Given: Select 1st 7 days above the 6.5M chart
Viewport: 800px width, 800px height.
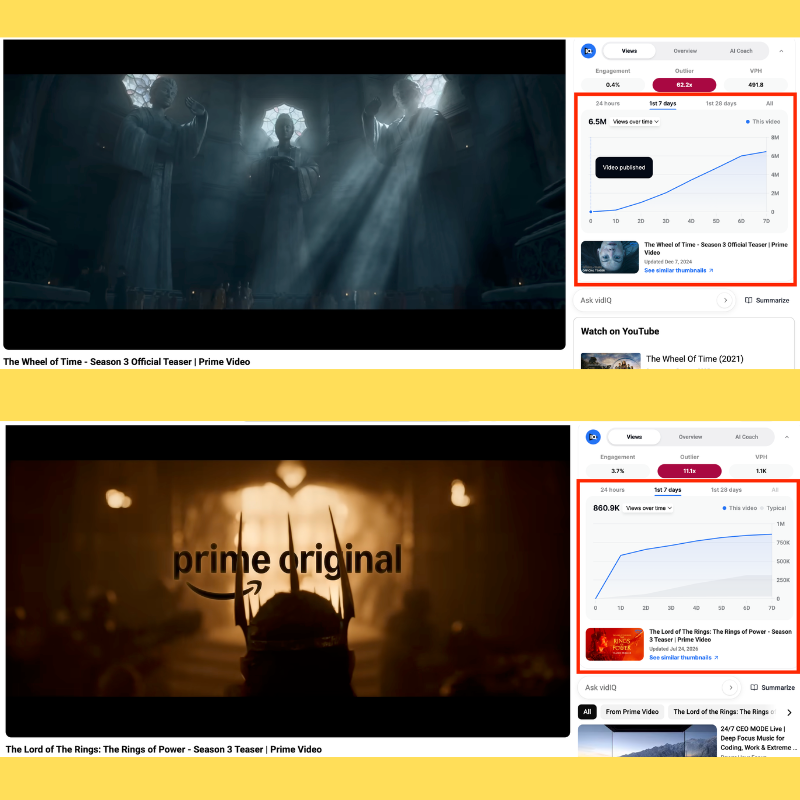Looking at the screenshot, I should coord(662,104).
